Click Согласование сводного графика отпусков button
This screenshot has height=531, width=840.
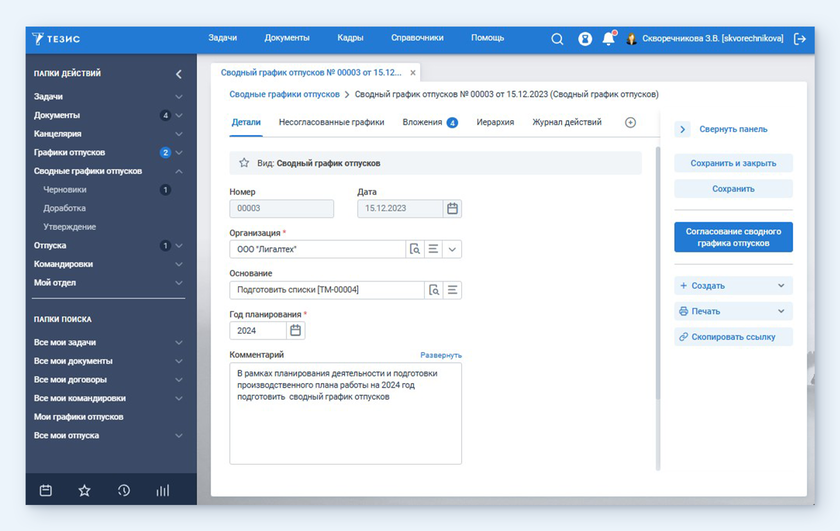(x=733, y=237)
